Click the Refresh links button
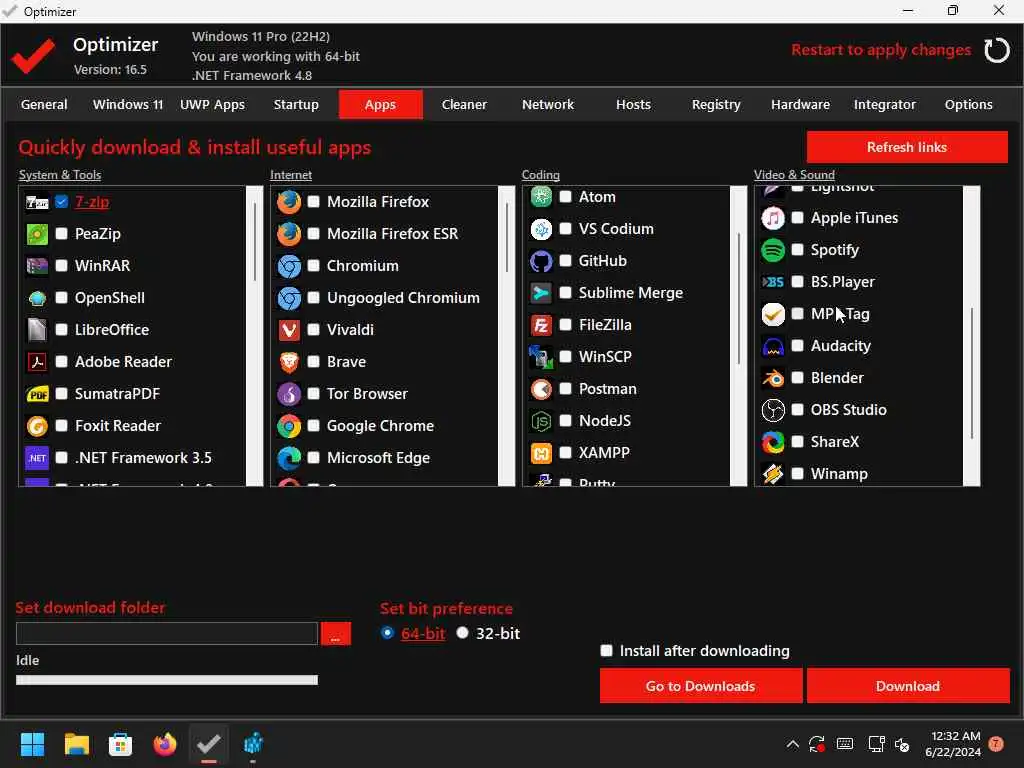This screenshot has width=1024, height=768. 907,147
